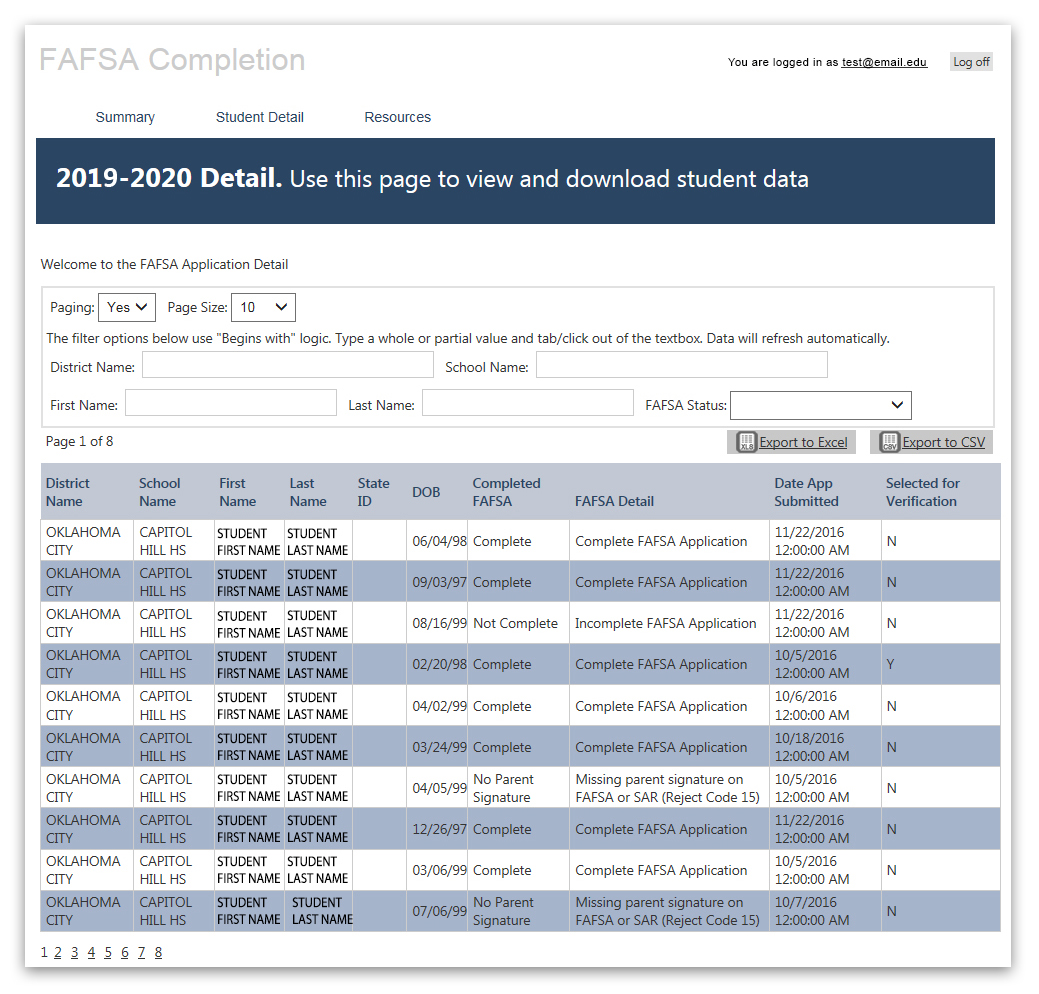1039x994 pixels.
Task: Open the test@email.edu account link
Action: click(x=884, y=62)
